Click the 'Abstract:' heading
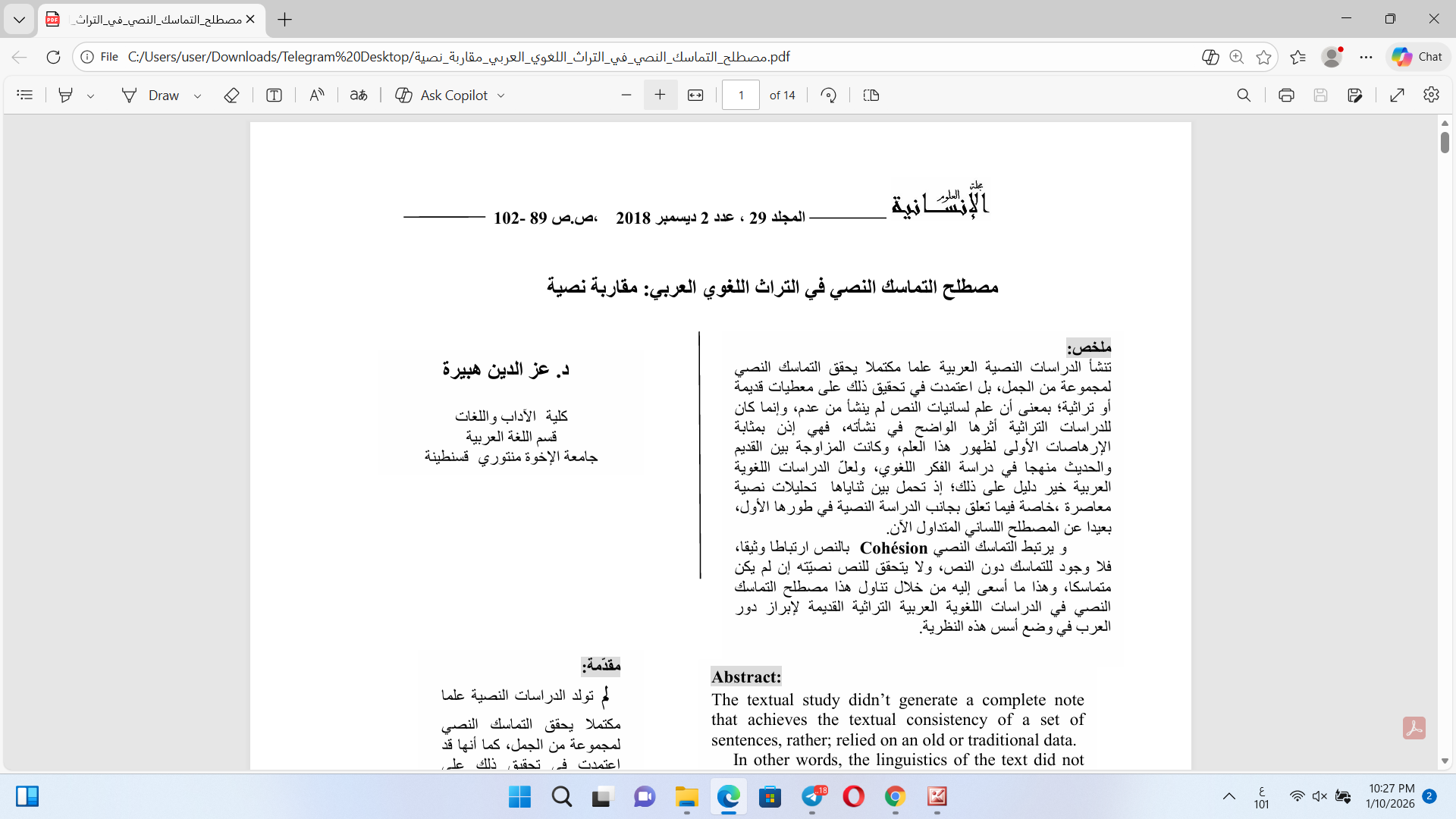 [746, 677]
